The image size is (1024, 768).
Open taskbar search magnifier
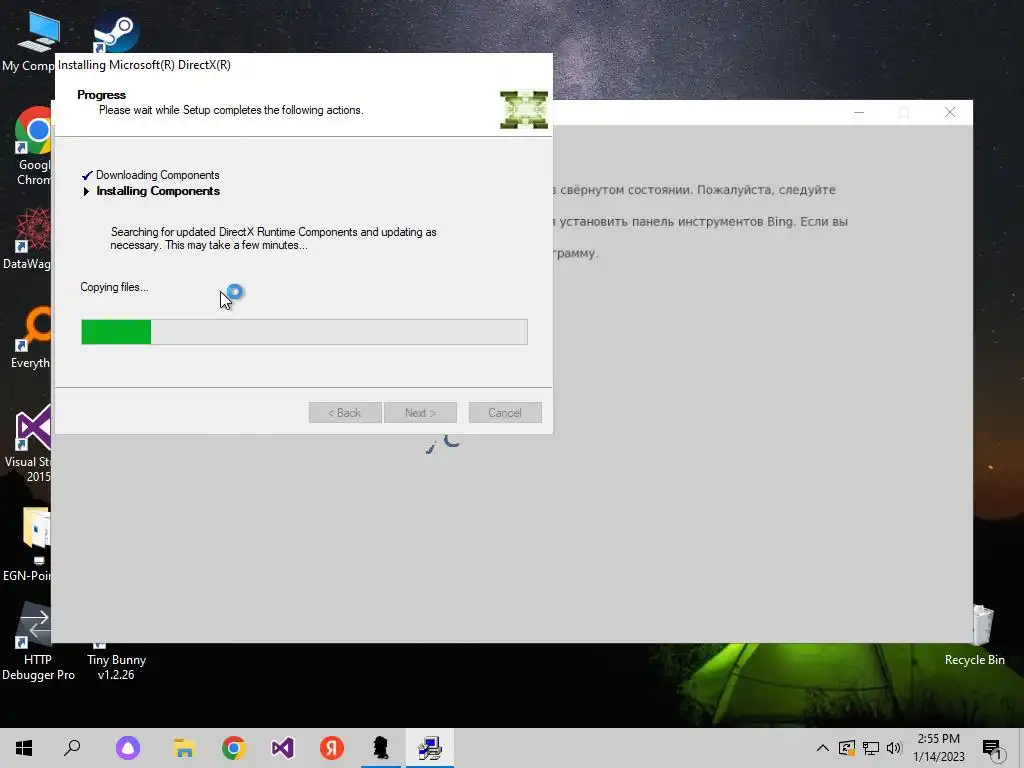point(72,748)
